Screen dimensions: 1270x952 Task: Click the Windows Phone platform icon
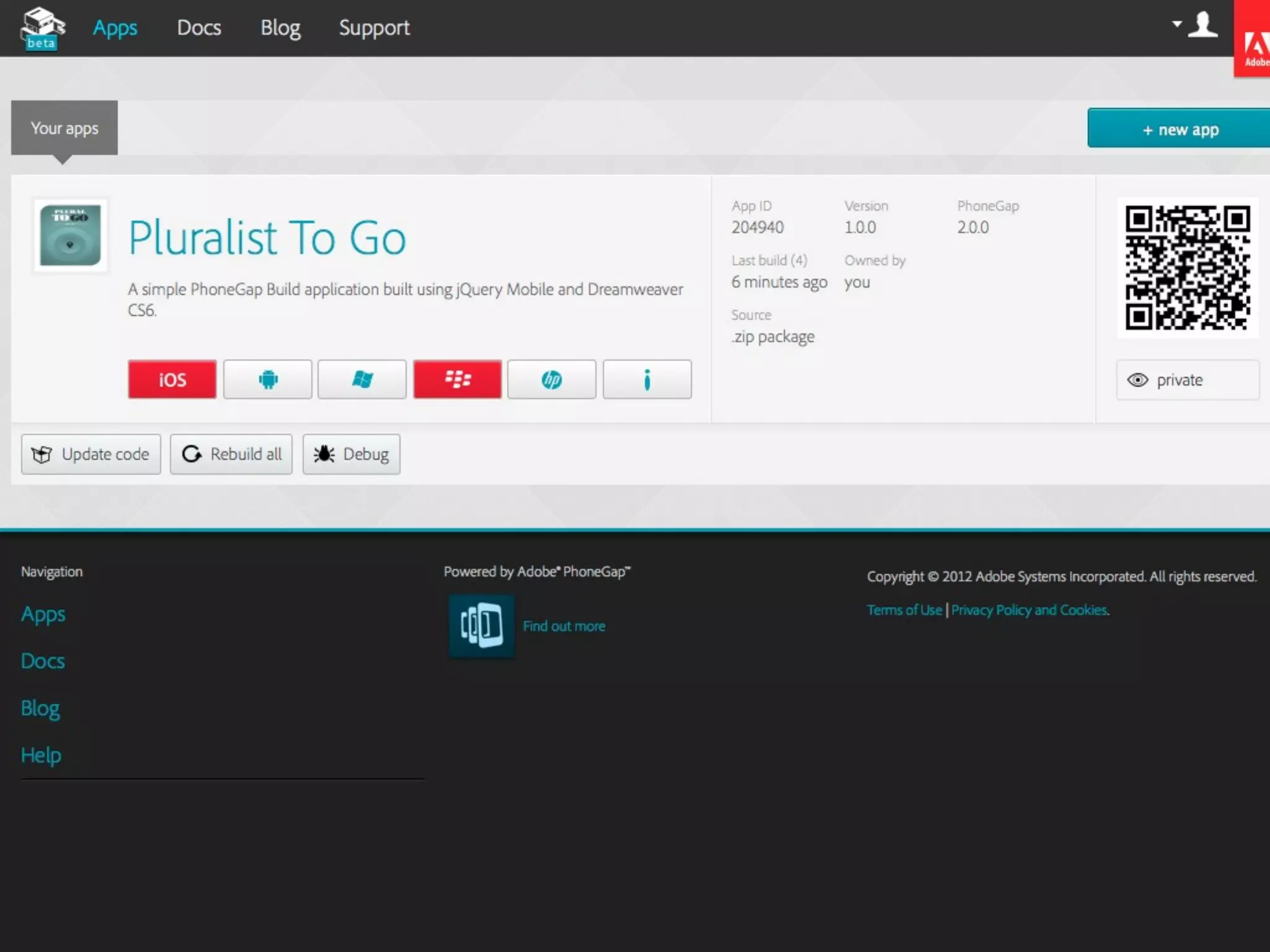tap(362, 379)
